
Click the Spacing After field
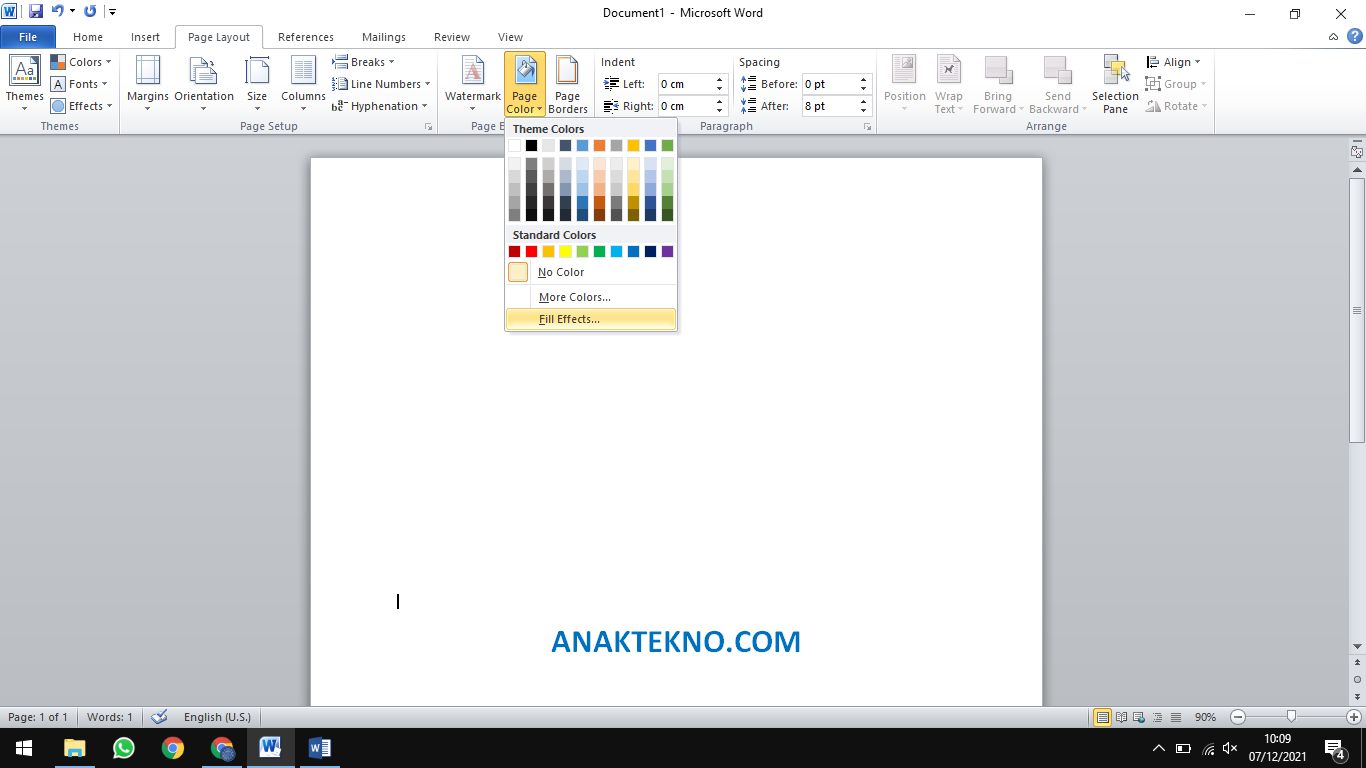tap(829, 106)
